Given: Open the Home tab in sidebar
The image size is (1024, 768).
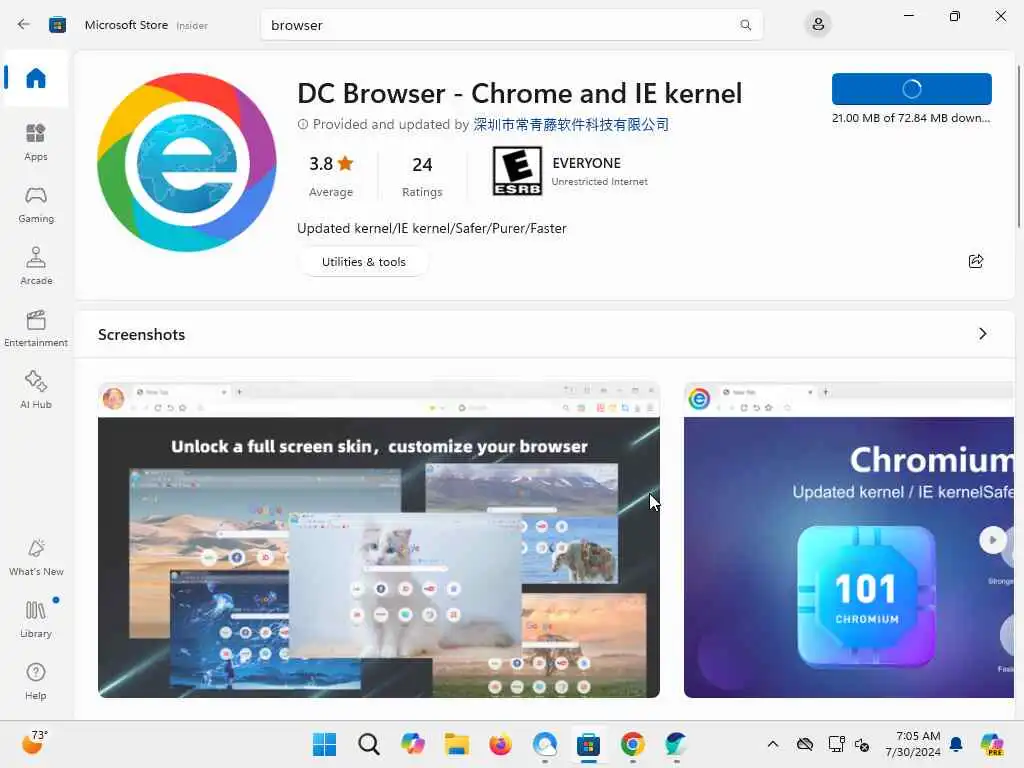Looking at the screenshot, I should [35, 78].
